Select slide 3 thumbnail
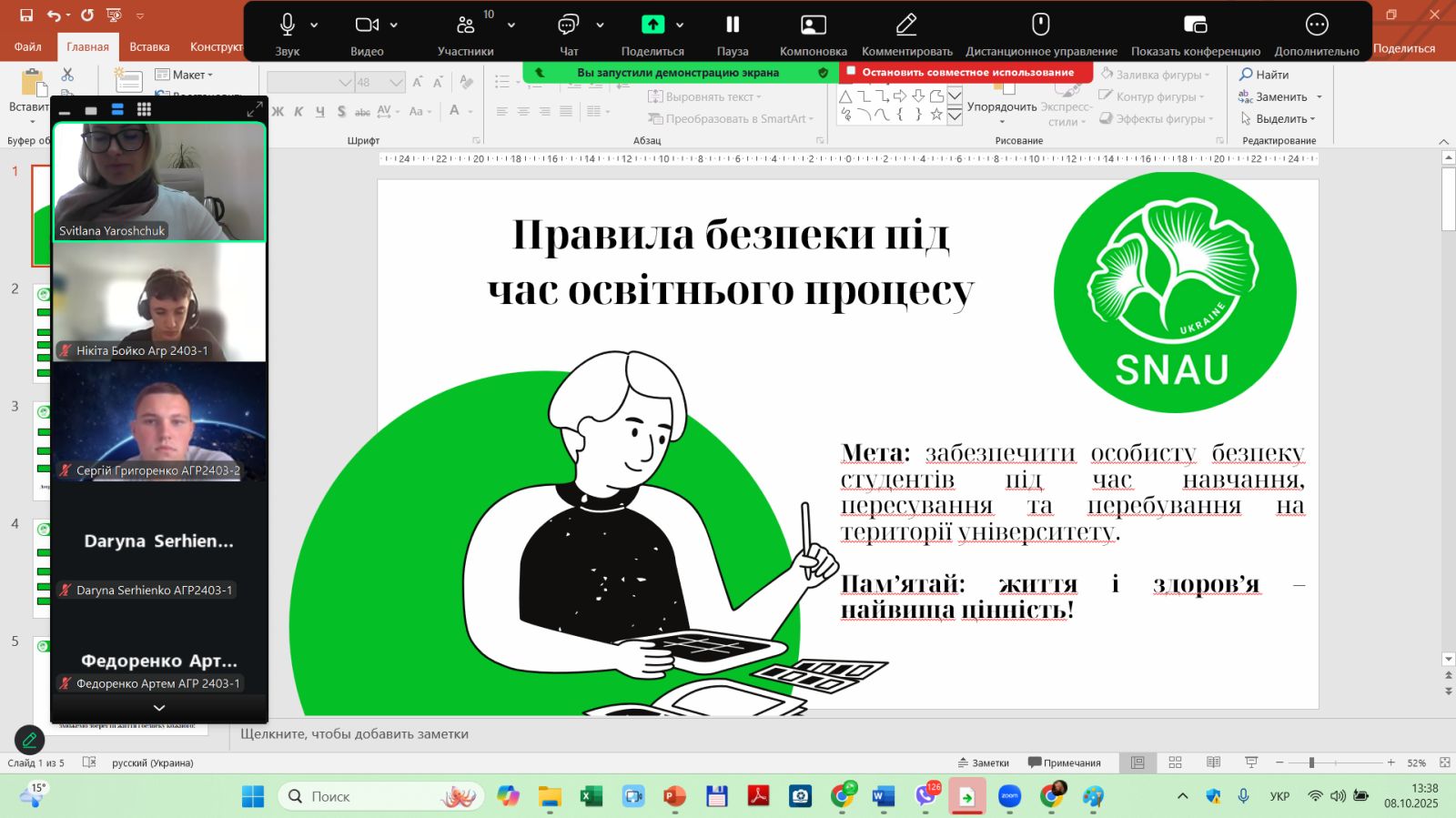This screenshot has width=1456, height=818. 42,446
